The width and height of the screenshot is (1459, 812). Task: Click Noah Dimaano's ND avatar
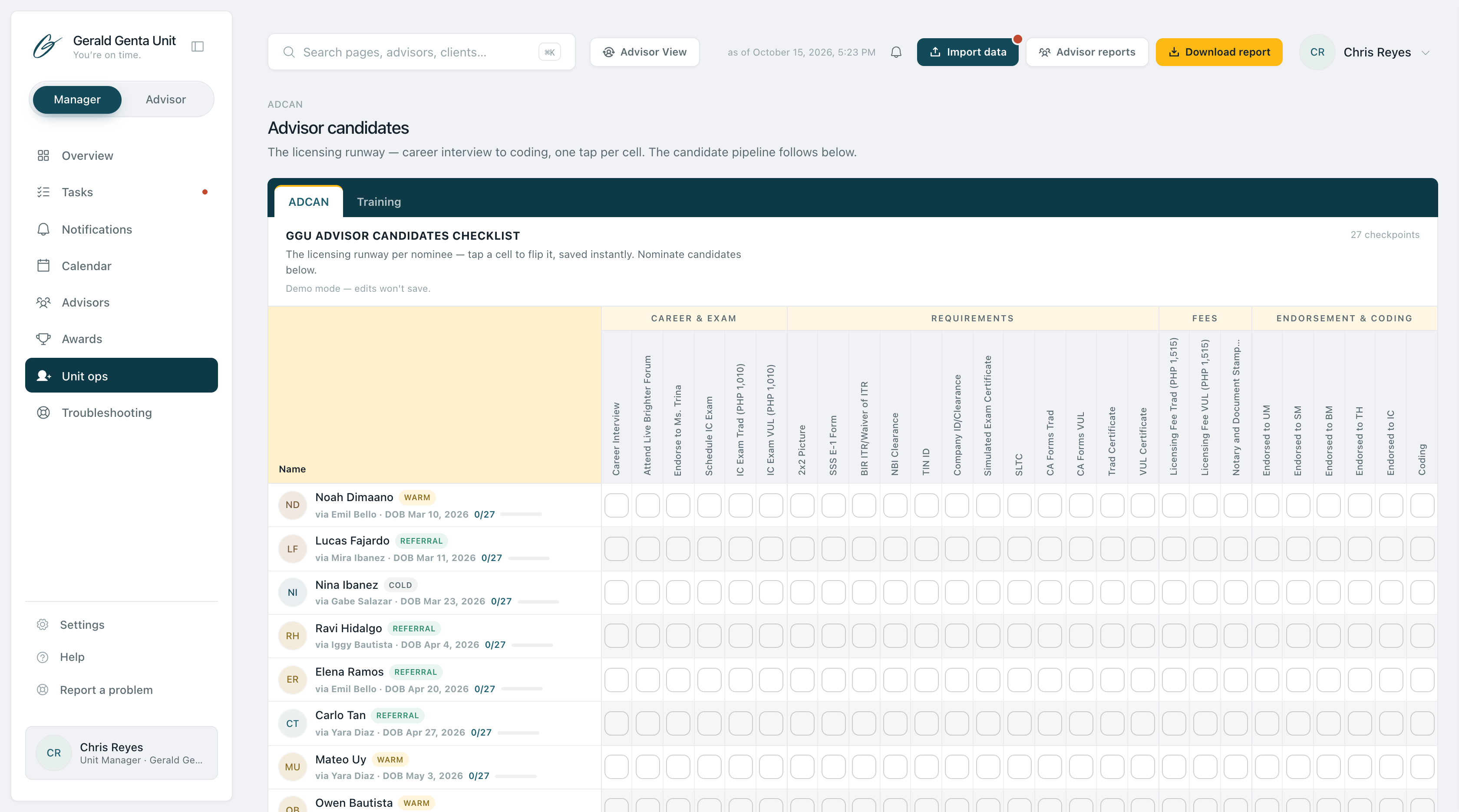pos(292,505)
